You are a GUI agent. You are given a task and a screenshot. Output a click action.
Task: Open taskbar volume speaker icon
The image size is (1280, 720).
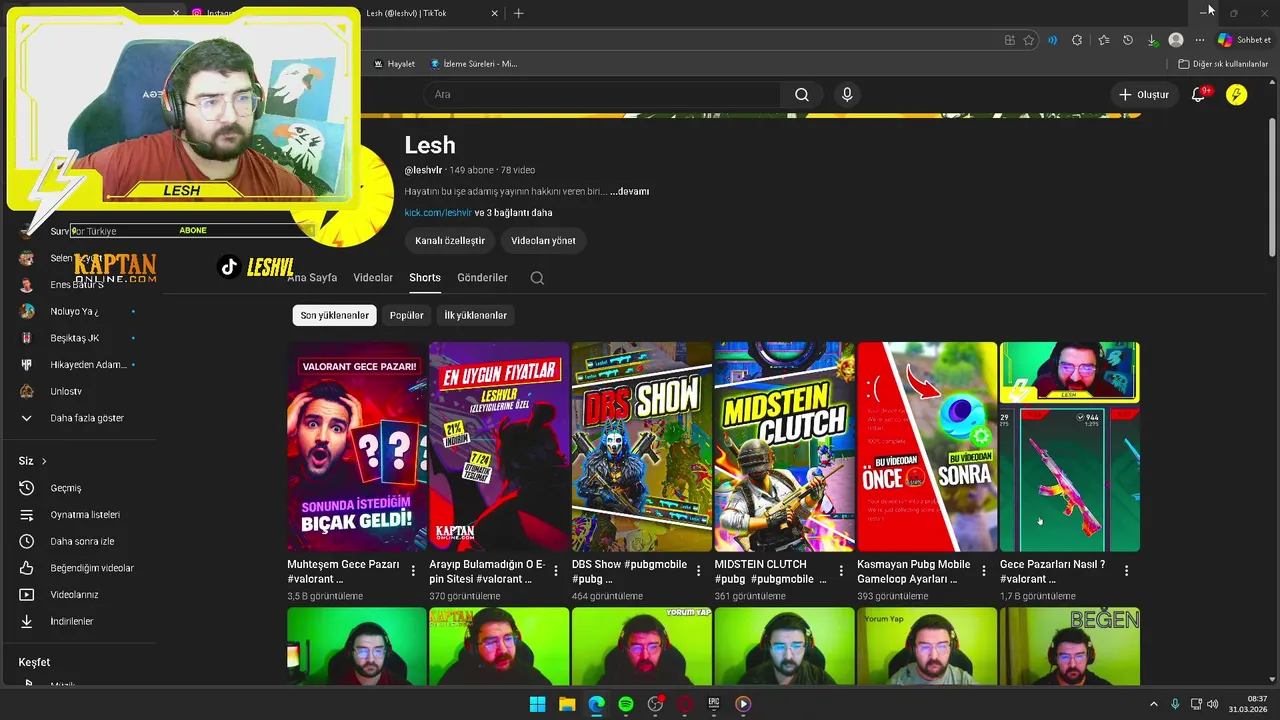click(x=1212, y=704)
